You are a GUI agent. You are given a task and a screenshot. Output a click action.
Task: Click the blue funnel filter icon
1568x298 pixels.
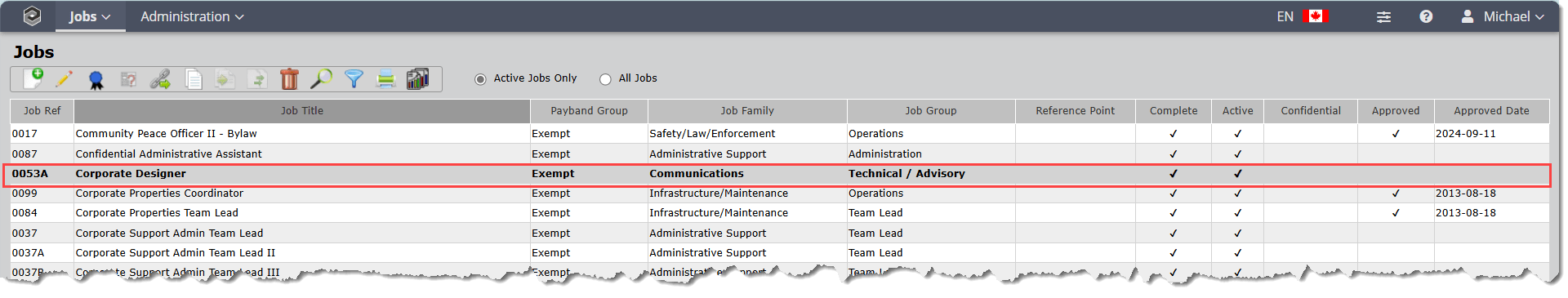point(354,79)
